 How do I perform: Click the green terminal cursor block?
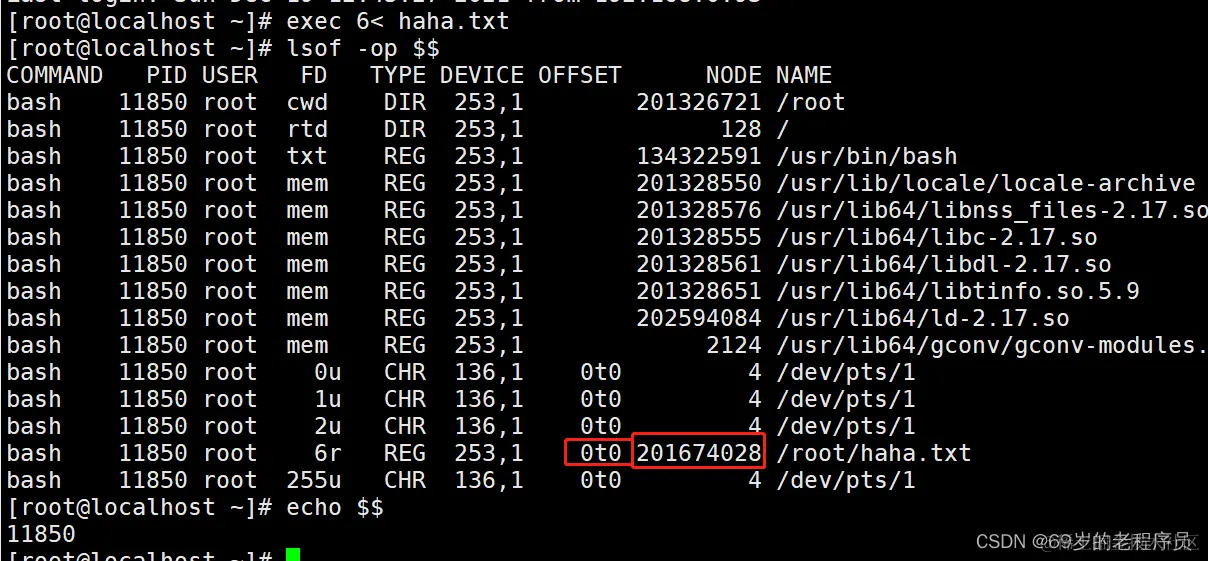[x=293, y=555]
